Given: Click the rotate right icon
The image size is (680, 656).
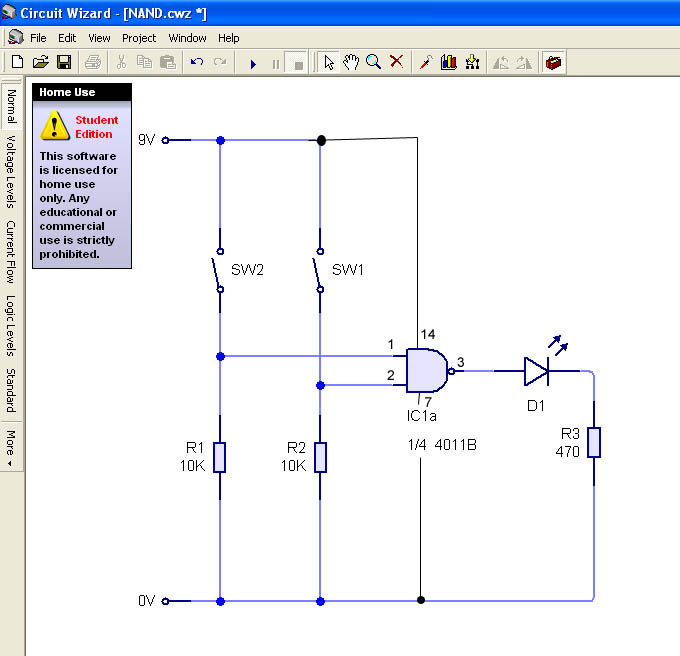Looking at the screenshot, I should pos(524,63).
